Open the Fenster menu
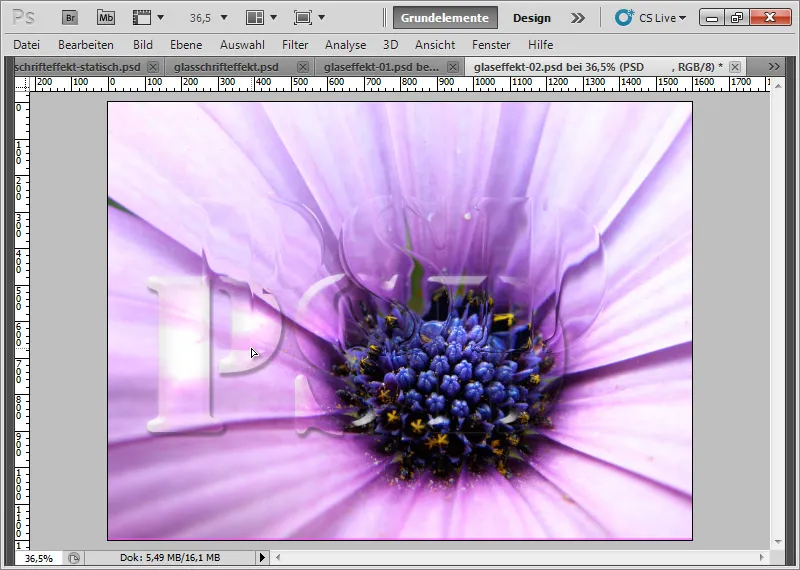 [491, 45]
